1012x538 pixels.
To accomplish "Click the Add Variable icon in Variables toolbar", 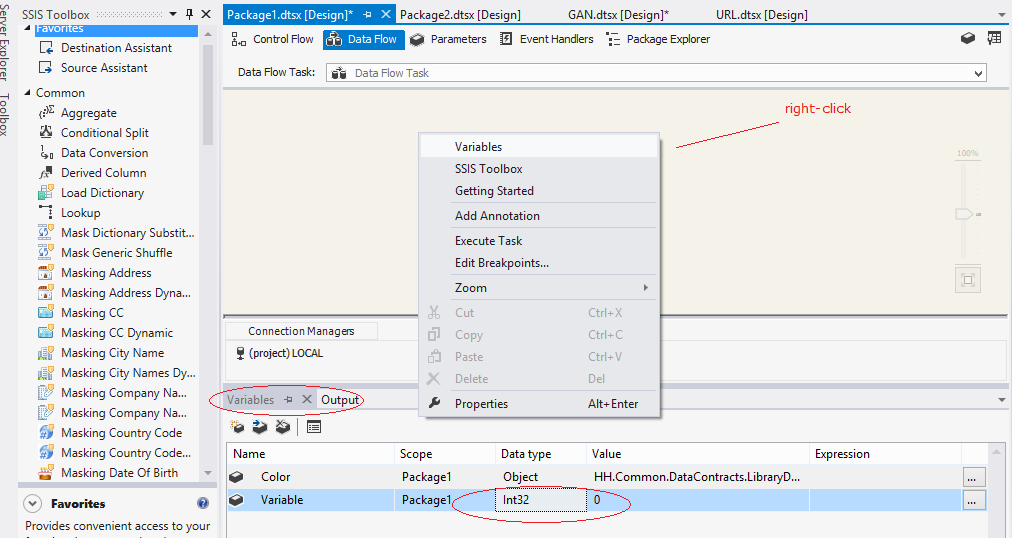I will [x=238, y=426].
